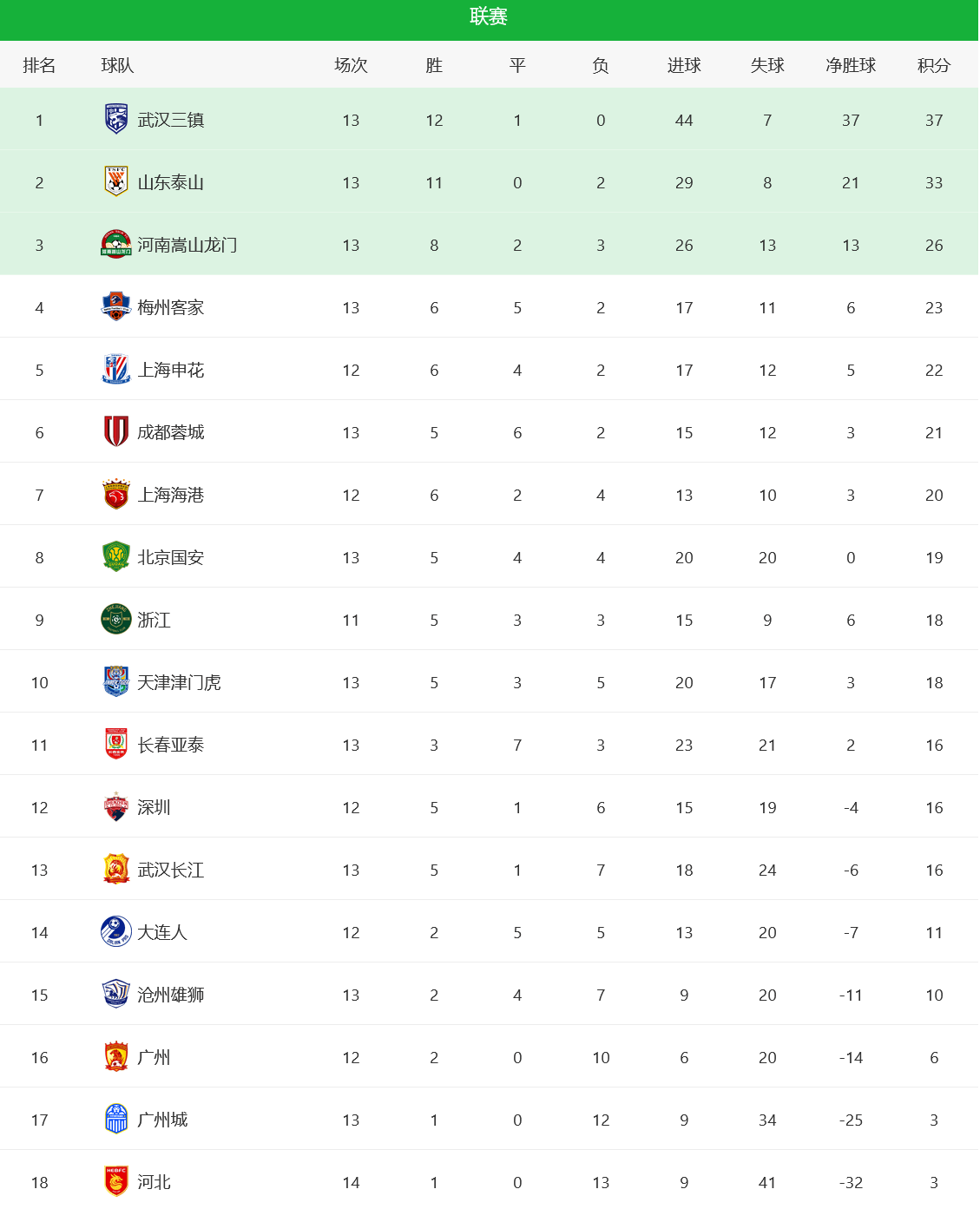Click the 成都蓉城 red shield logo

coord(116,431)
